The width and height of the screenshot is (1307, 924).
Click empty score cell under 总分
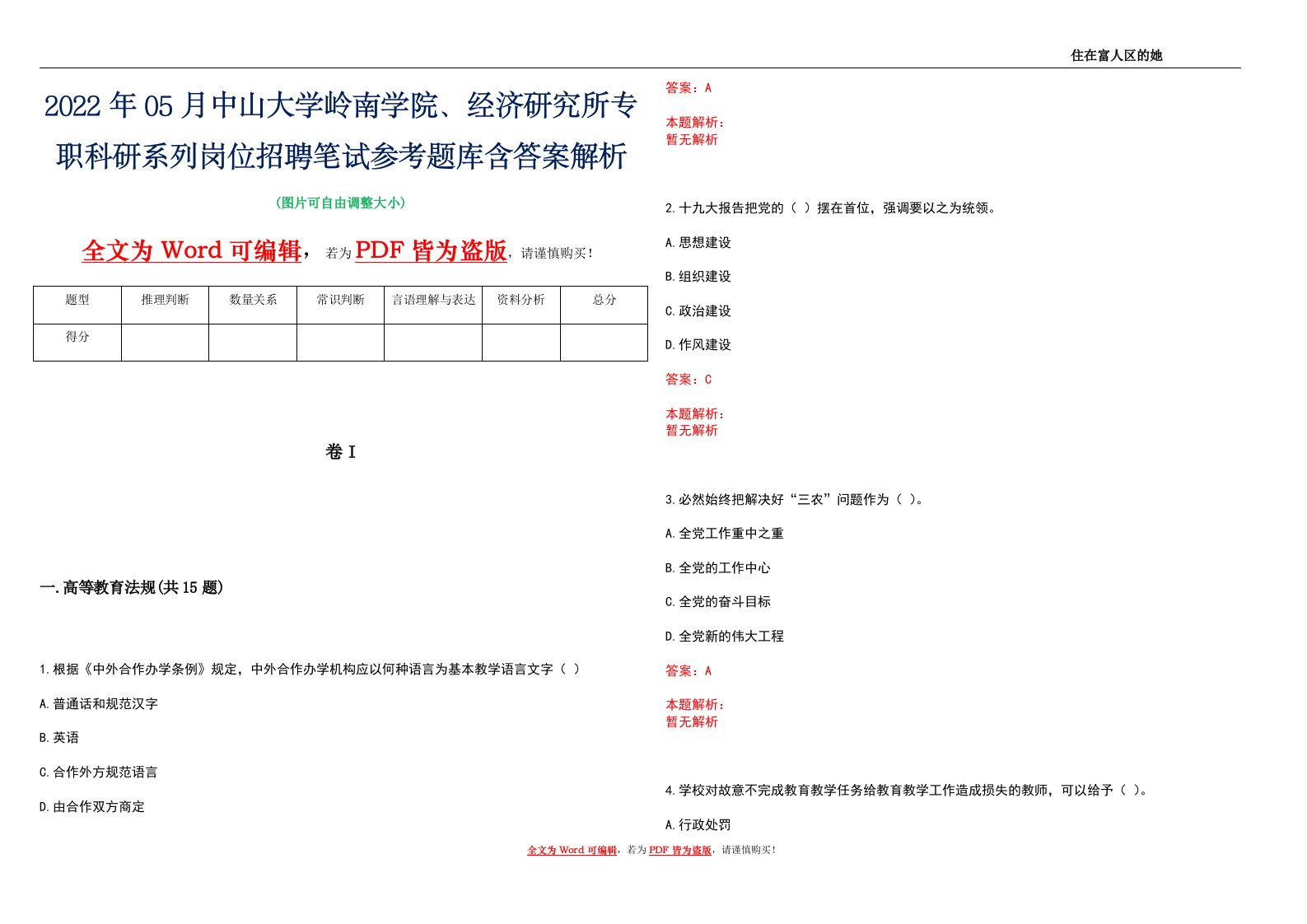point(604,343)
